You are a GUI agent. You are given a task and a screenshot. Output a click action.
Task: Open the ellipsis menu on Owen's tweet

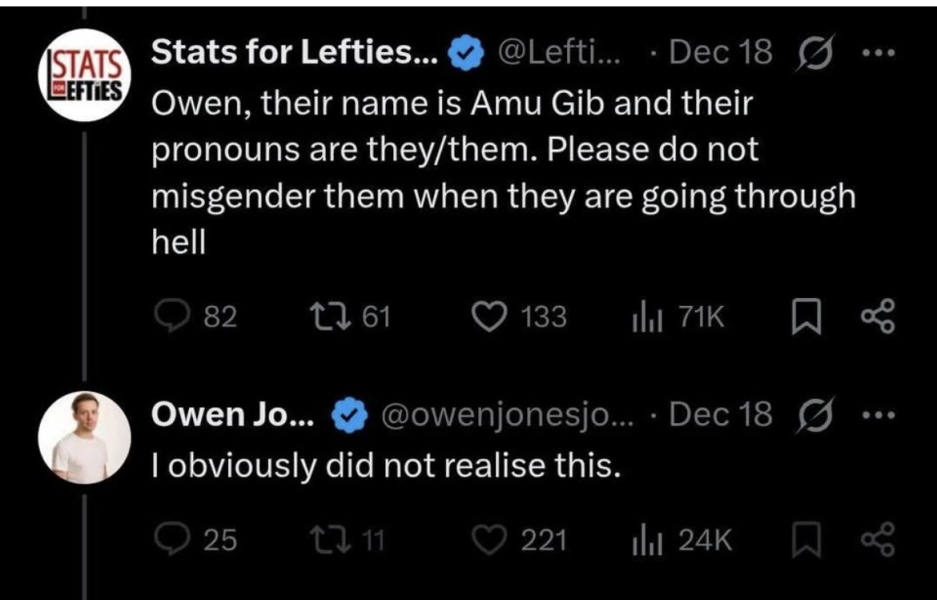pyautogui.click(x=876, y=415)
